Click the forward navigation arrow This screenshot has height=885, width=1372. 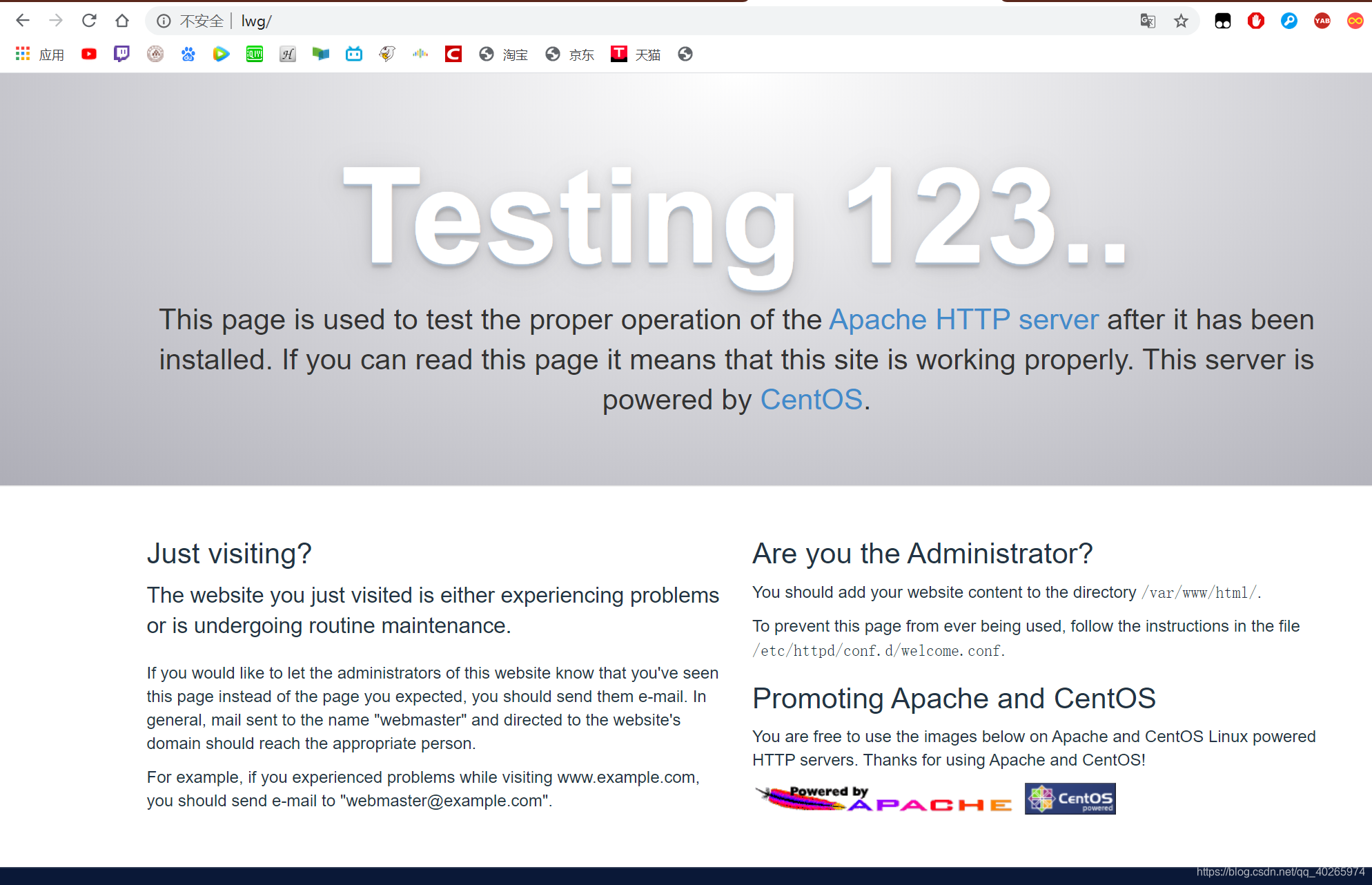[56, 21]
